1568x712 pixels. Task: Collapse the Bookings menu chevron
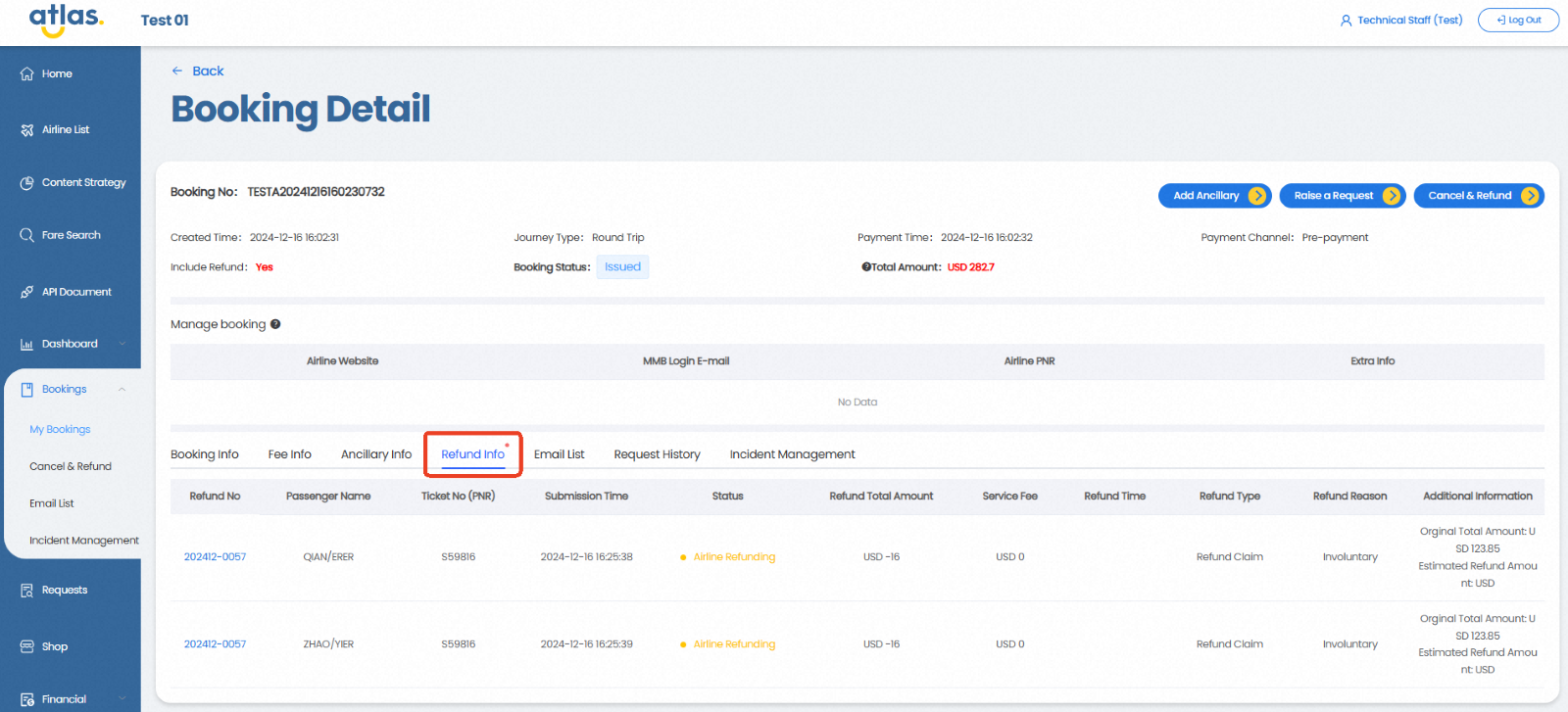click(x=122, y=390)
